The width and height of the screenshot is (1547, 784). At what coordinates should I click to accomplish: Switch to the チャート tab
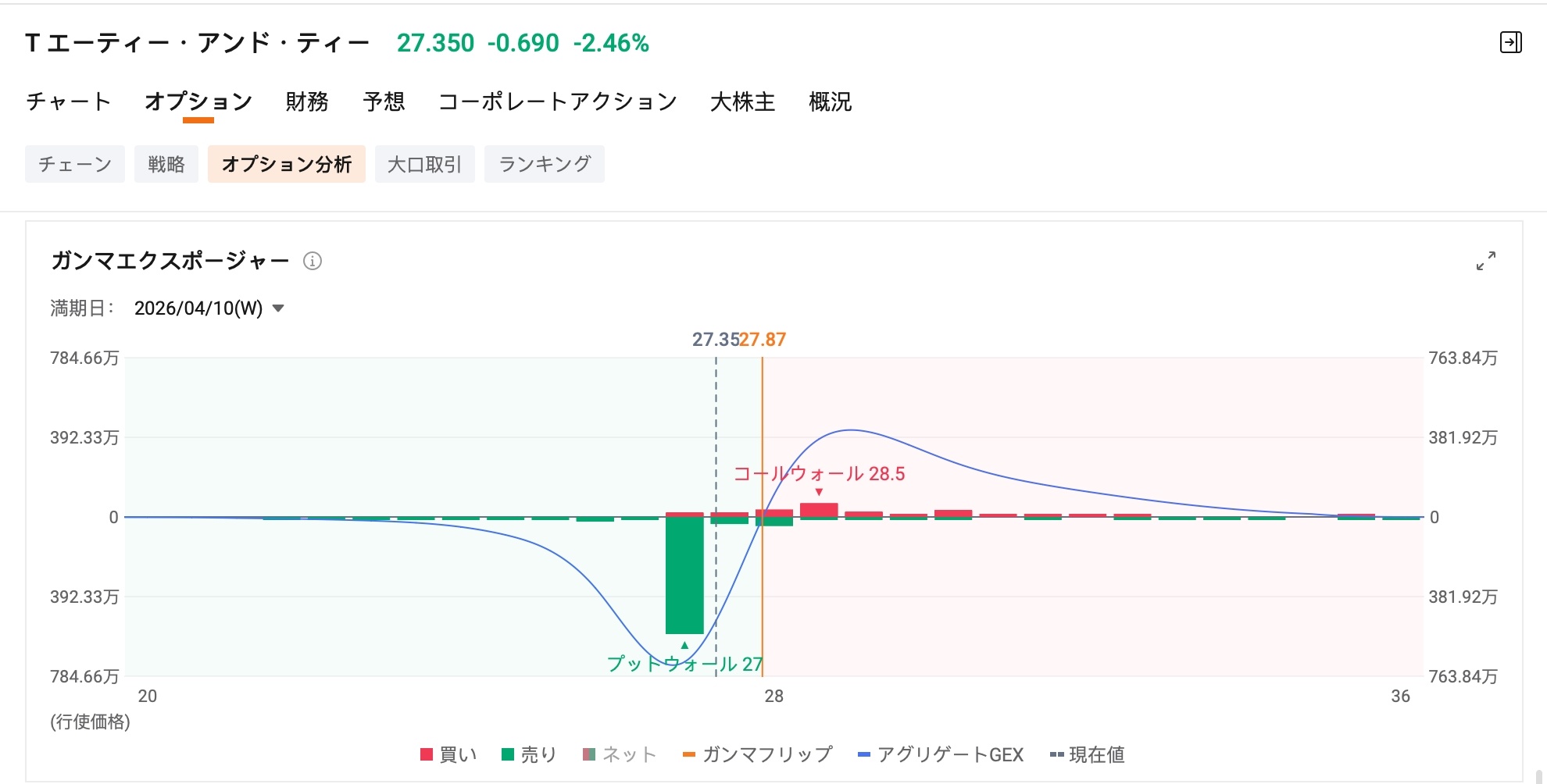[x=69, y=102]
